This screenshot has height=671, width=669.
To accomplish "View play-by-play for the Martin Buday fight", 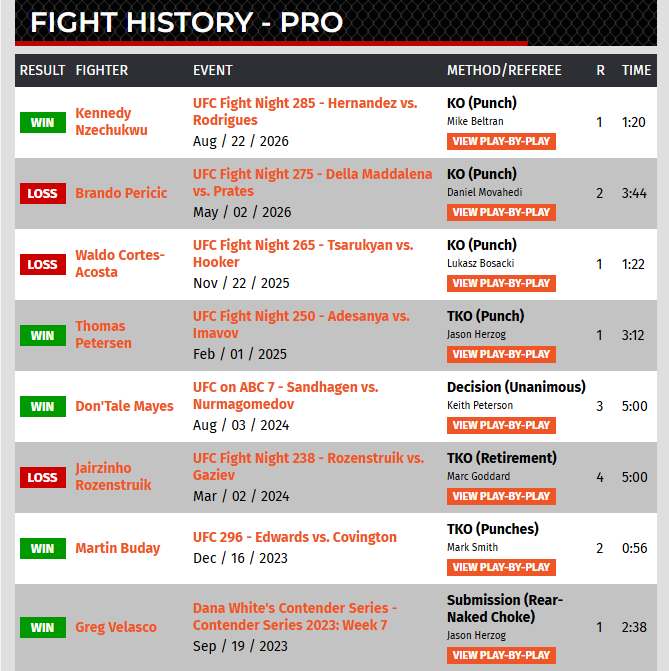I will tap(501, 567).
